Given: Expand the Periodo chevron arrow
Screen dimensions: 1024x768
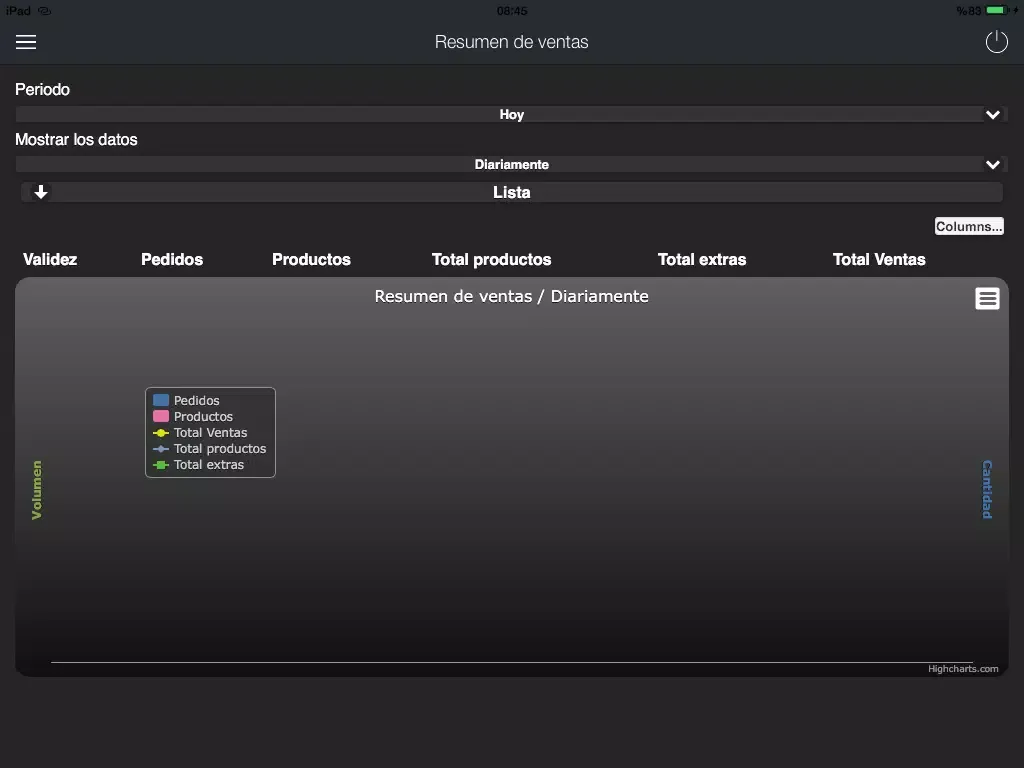Looking at the screenshot, I should pos(993,114).
